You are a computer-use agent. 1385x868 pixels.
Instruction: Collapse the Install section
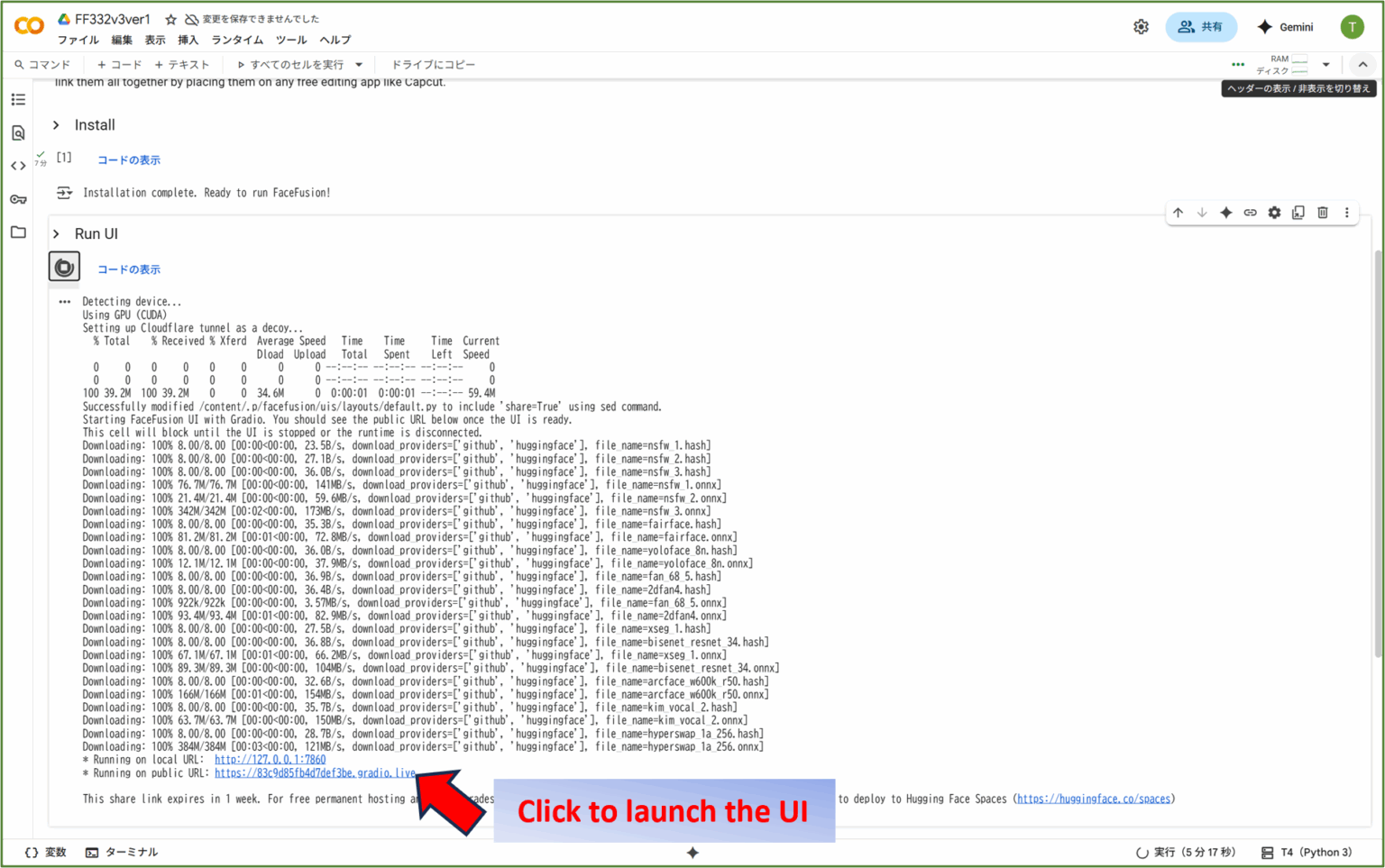(56, 125)
